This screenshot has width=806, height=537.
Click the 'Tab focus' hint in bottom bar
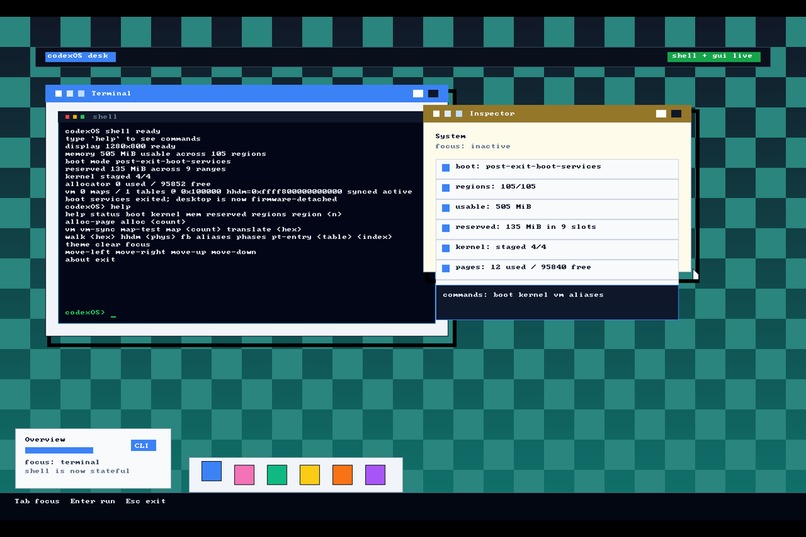(37, 501)
